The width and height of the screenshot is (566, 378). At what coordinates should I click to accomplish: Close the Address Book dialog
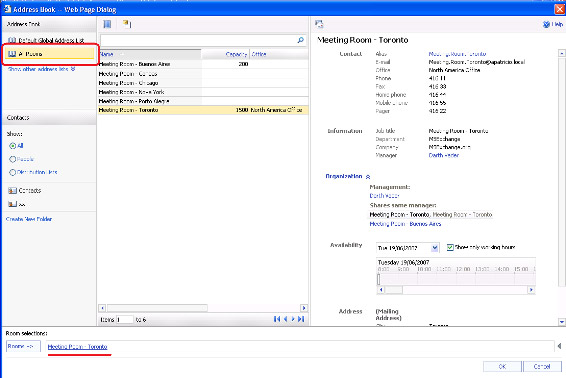(x=560, y=9)
